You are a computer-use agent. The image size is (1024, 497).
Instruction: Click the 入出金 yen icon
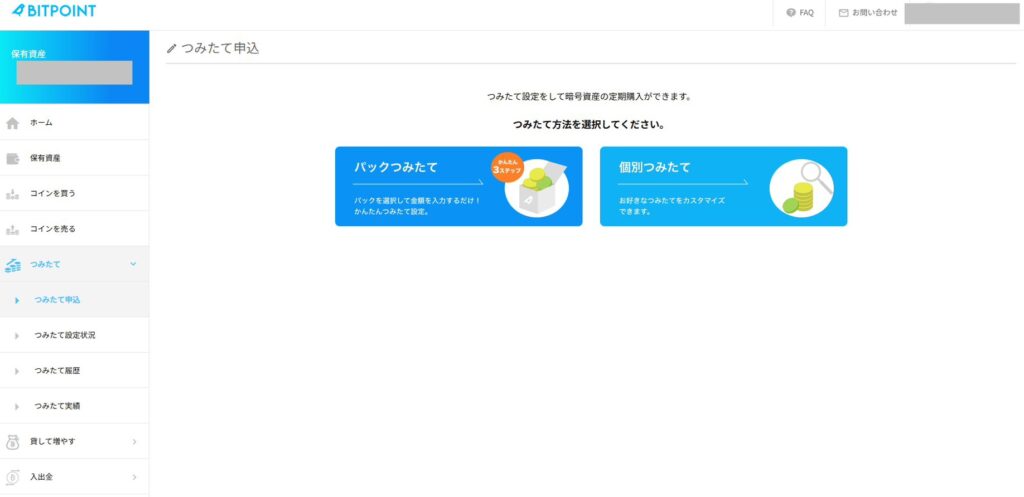(x=13, y=477)
